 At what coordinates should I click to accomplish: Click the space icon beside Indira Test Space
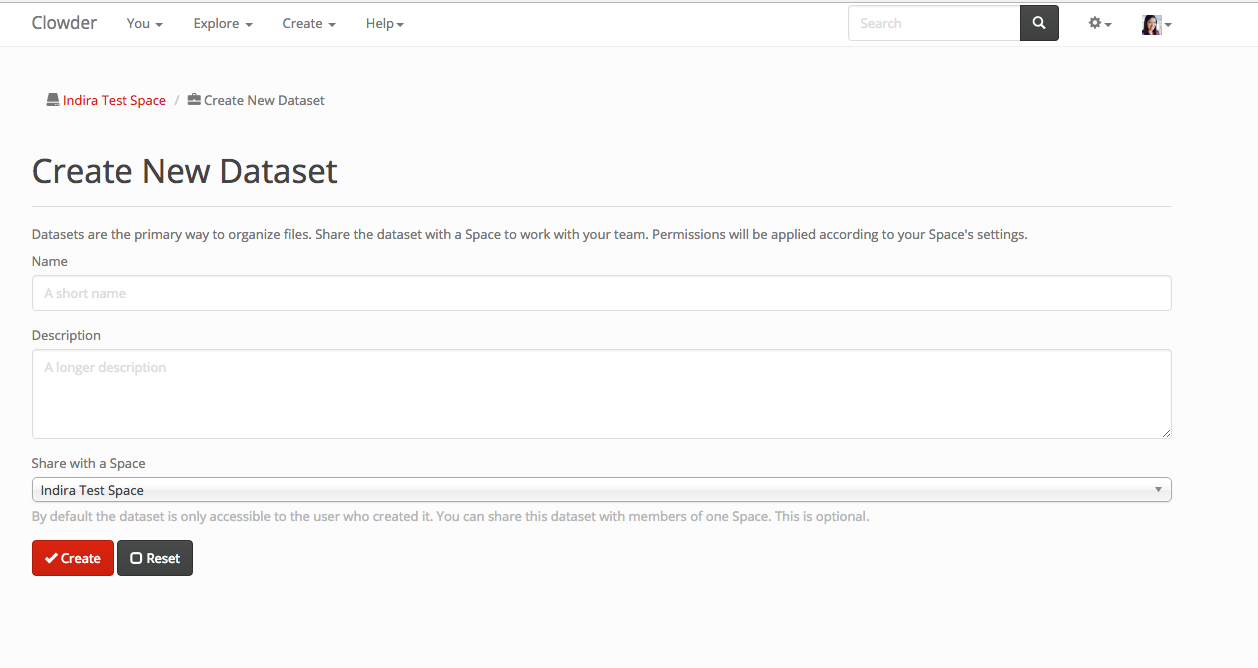coord(53,100)
